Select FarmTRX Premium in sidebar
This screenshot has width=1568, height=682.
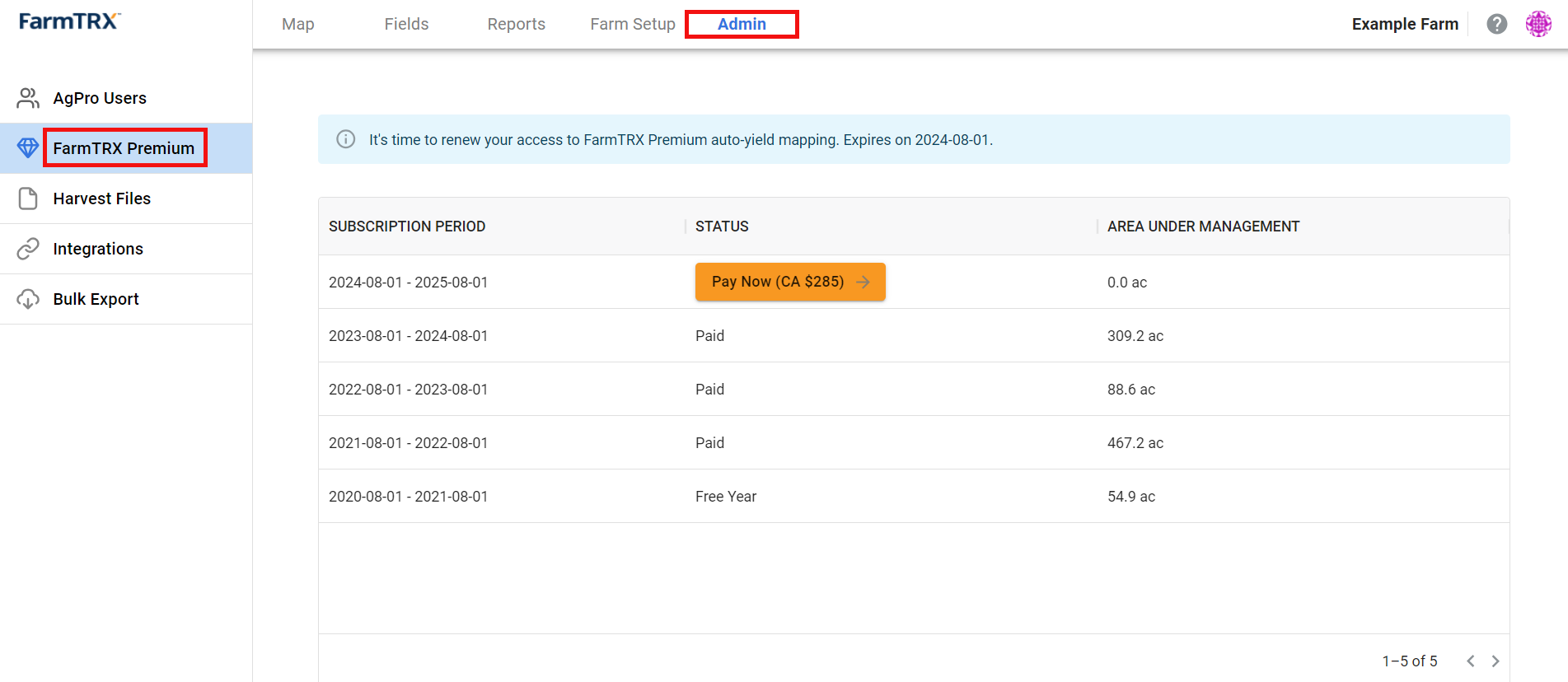pyautogui.click(x=126, y=148)
